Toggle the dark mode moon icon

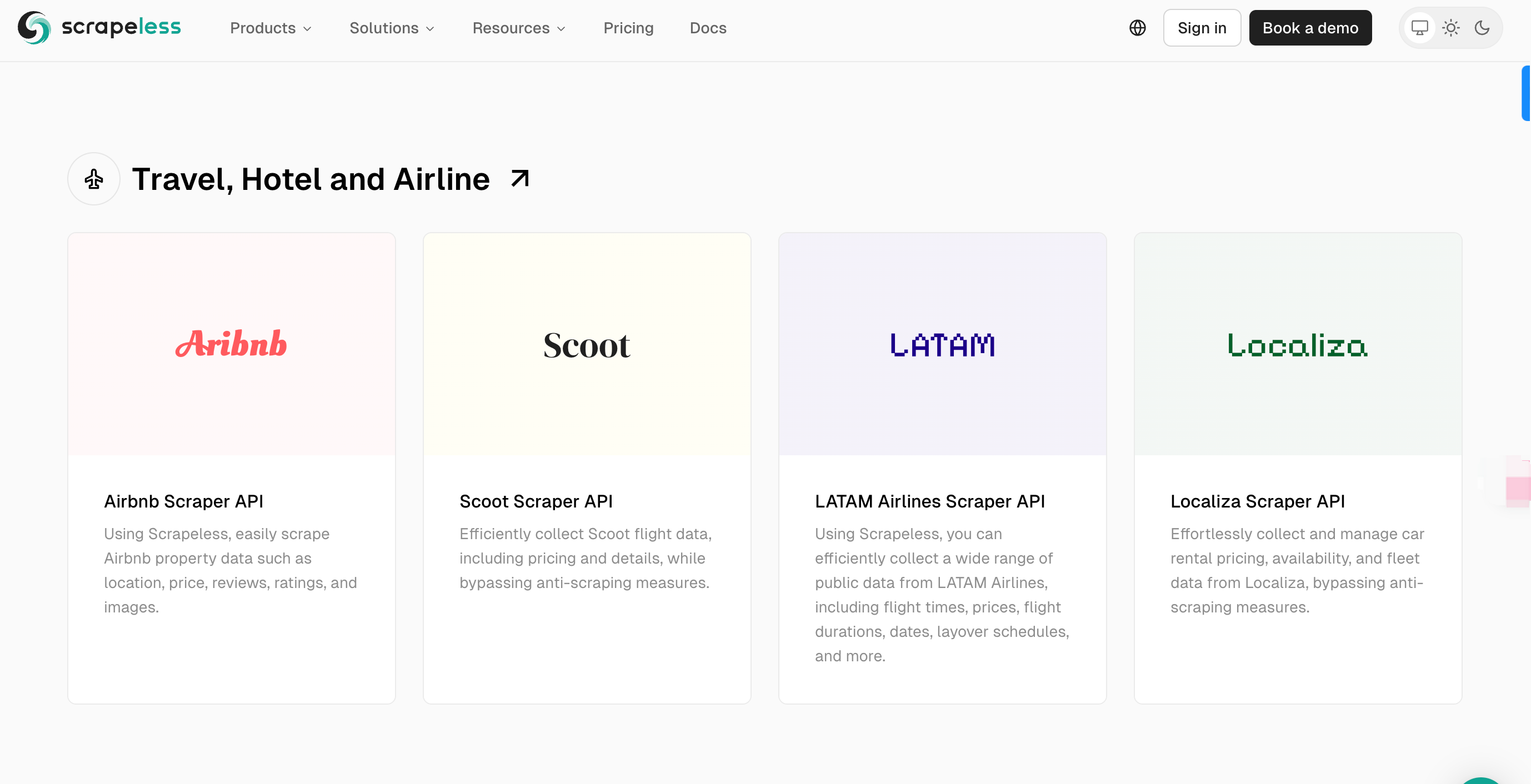pos(1483,27)
